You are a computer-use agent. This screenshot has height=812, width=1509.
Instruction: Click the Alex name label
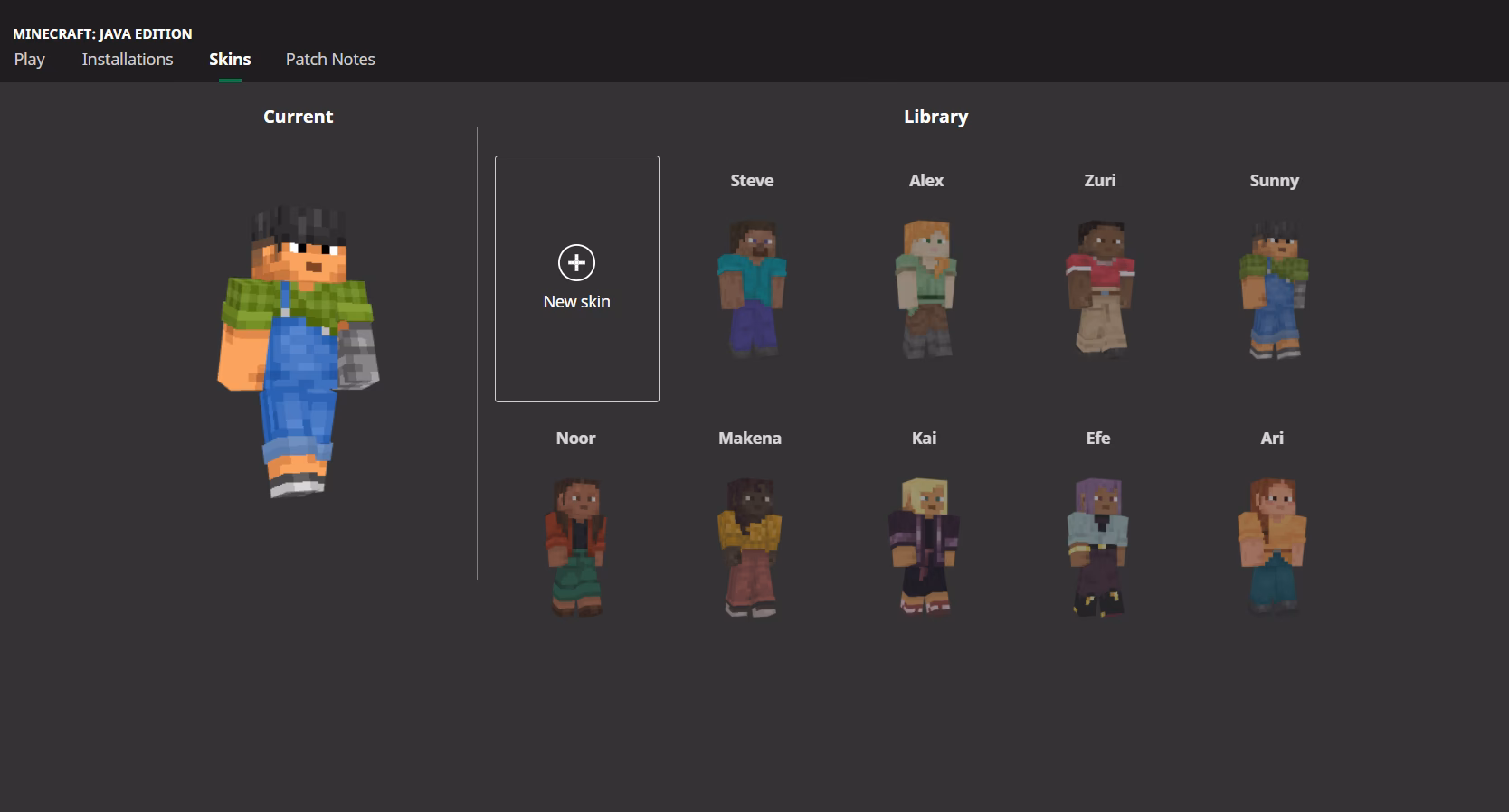(x=926, y=181)
